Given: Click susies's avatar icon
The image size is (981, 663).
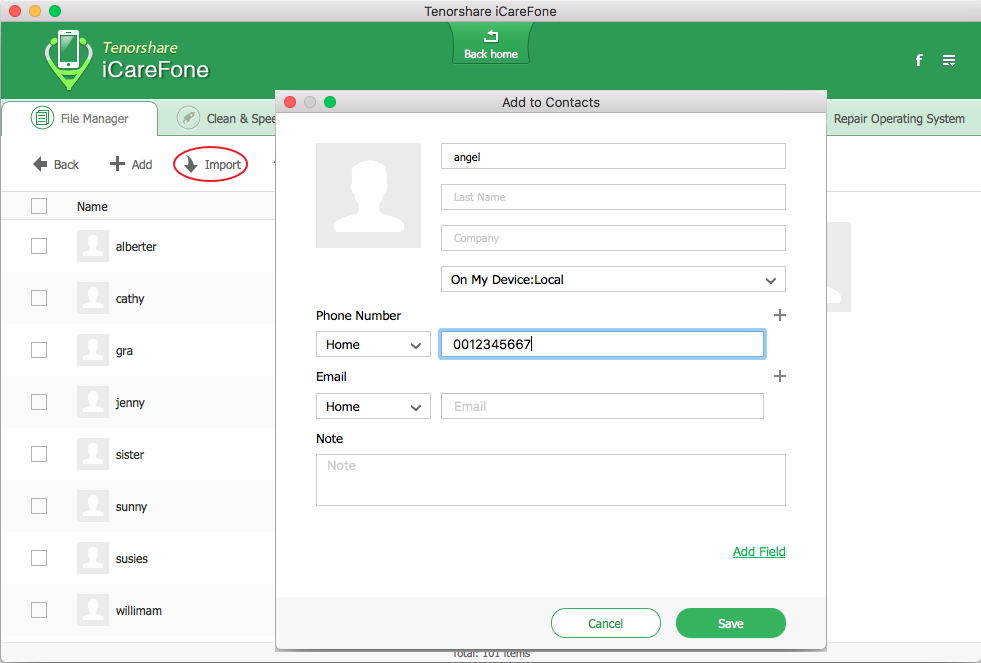Looking at the screenshot, I should [x=93, y=557].
